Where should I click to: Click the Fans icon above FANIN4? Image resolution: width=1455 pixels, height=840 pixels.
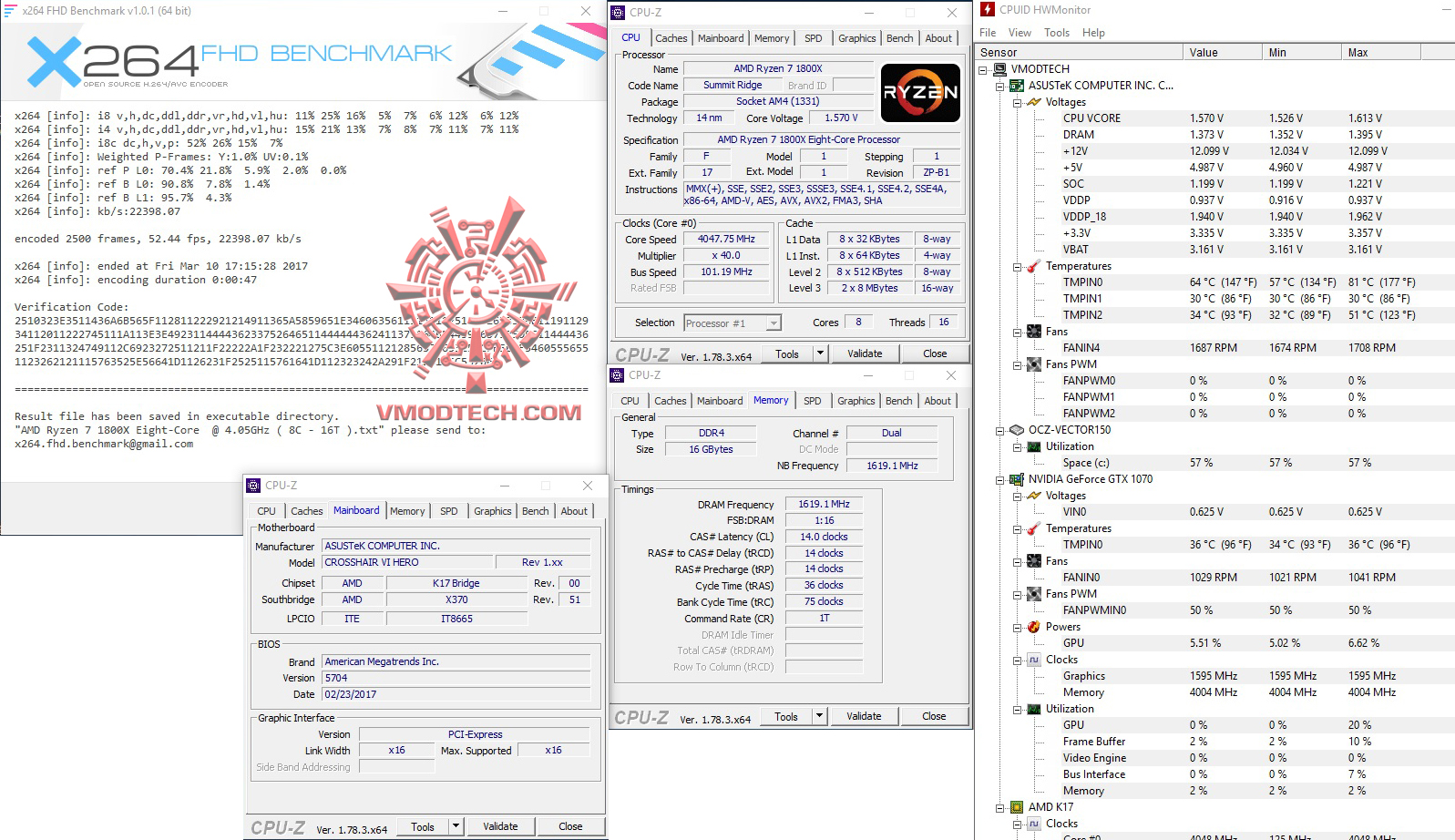pos(1034,332)
